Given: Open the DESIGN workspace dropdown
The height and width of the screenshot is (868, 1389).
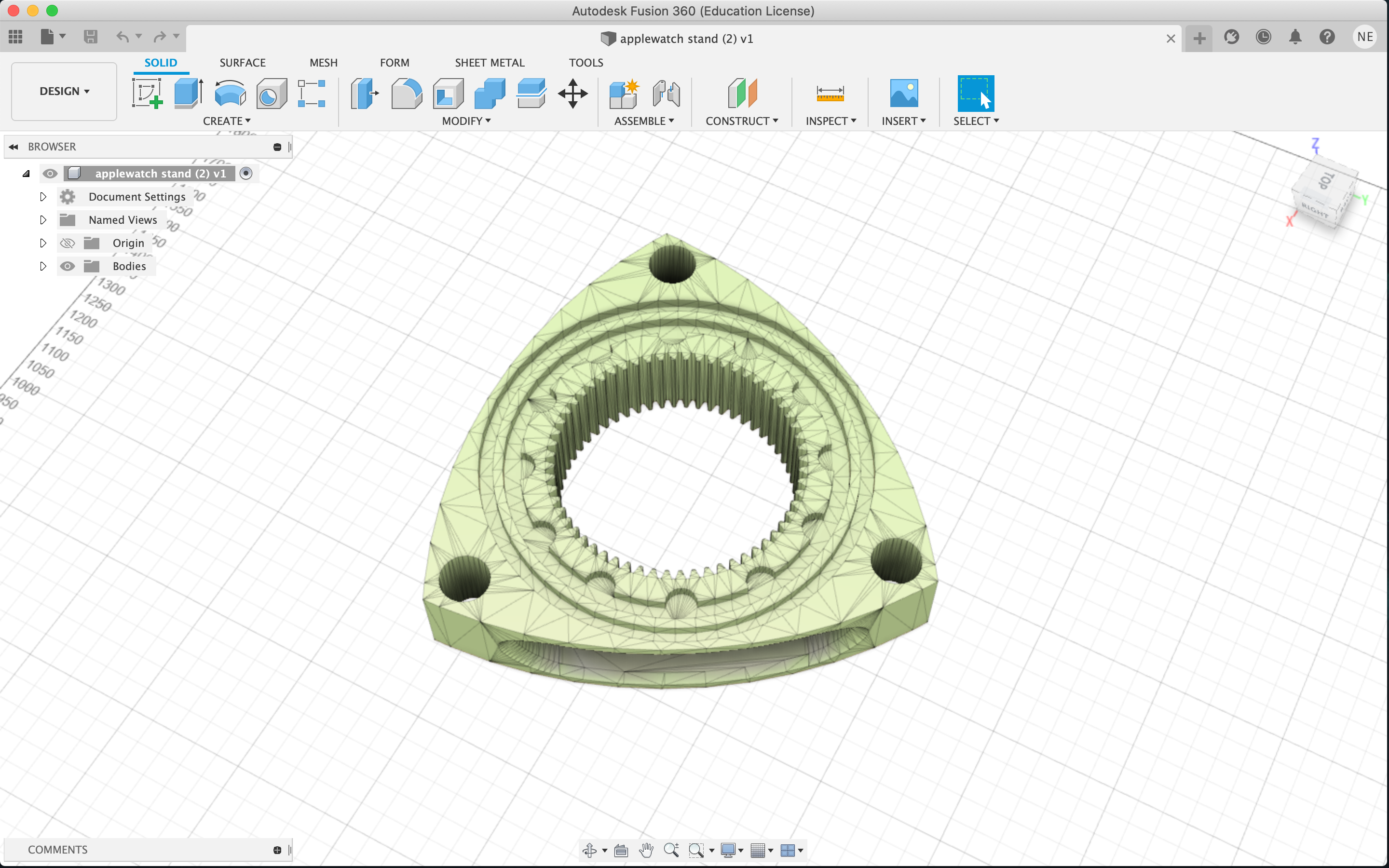Looking at the screenshot, I should click(64, 91).
